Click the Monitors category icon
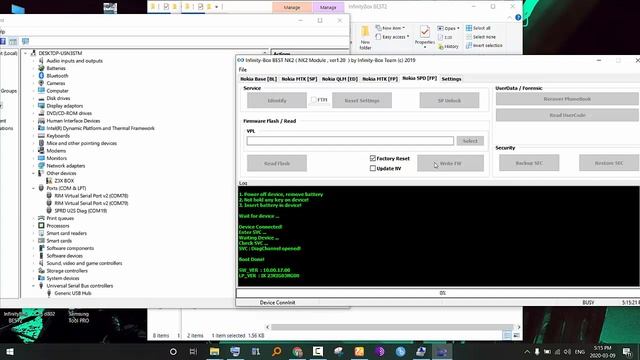Screen dimensions: 640x360 (41, 158)
